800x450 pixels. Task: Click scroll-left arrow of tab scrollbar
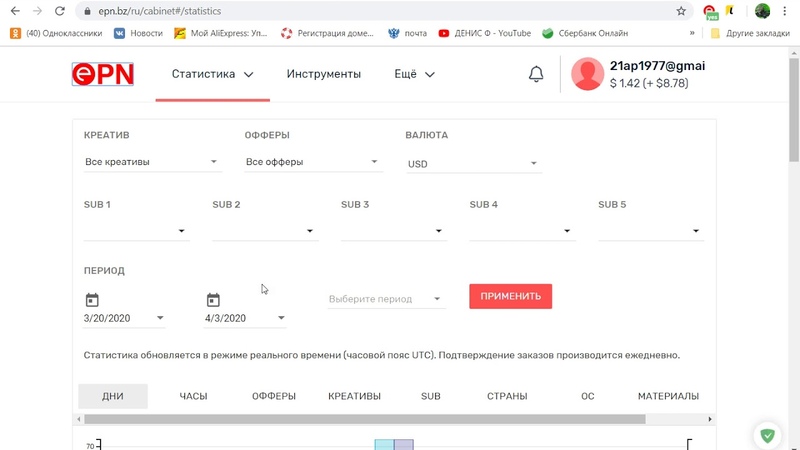[x=79, y=419]
